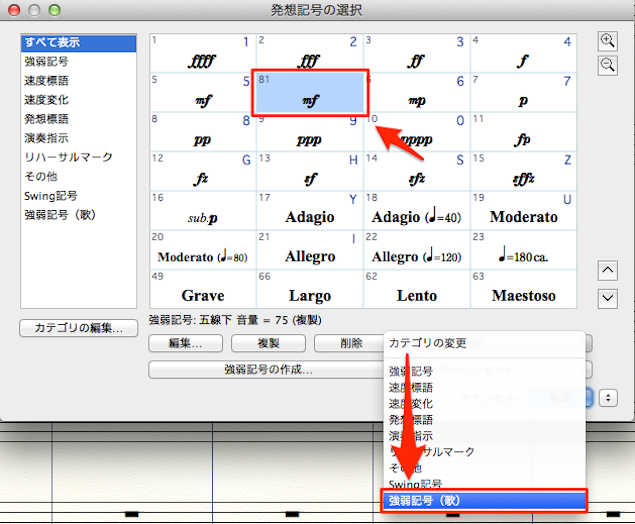Select リハーサルマーク in the category list
The height and width of the screenshot is (524, 635).
point(79,157)
